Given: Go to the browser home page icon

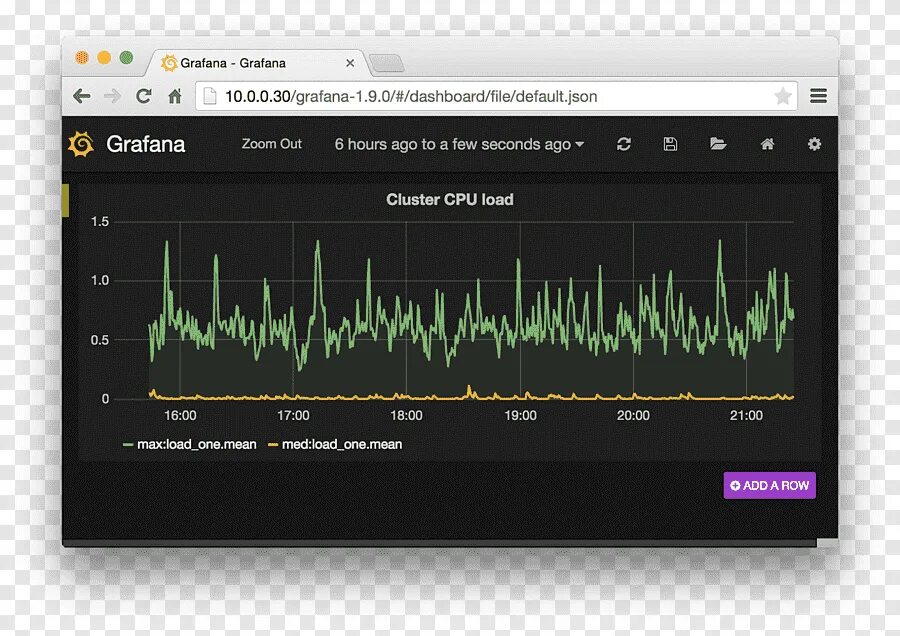Looking at the screenshot, I should click(175, 96).
